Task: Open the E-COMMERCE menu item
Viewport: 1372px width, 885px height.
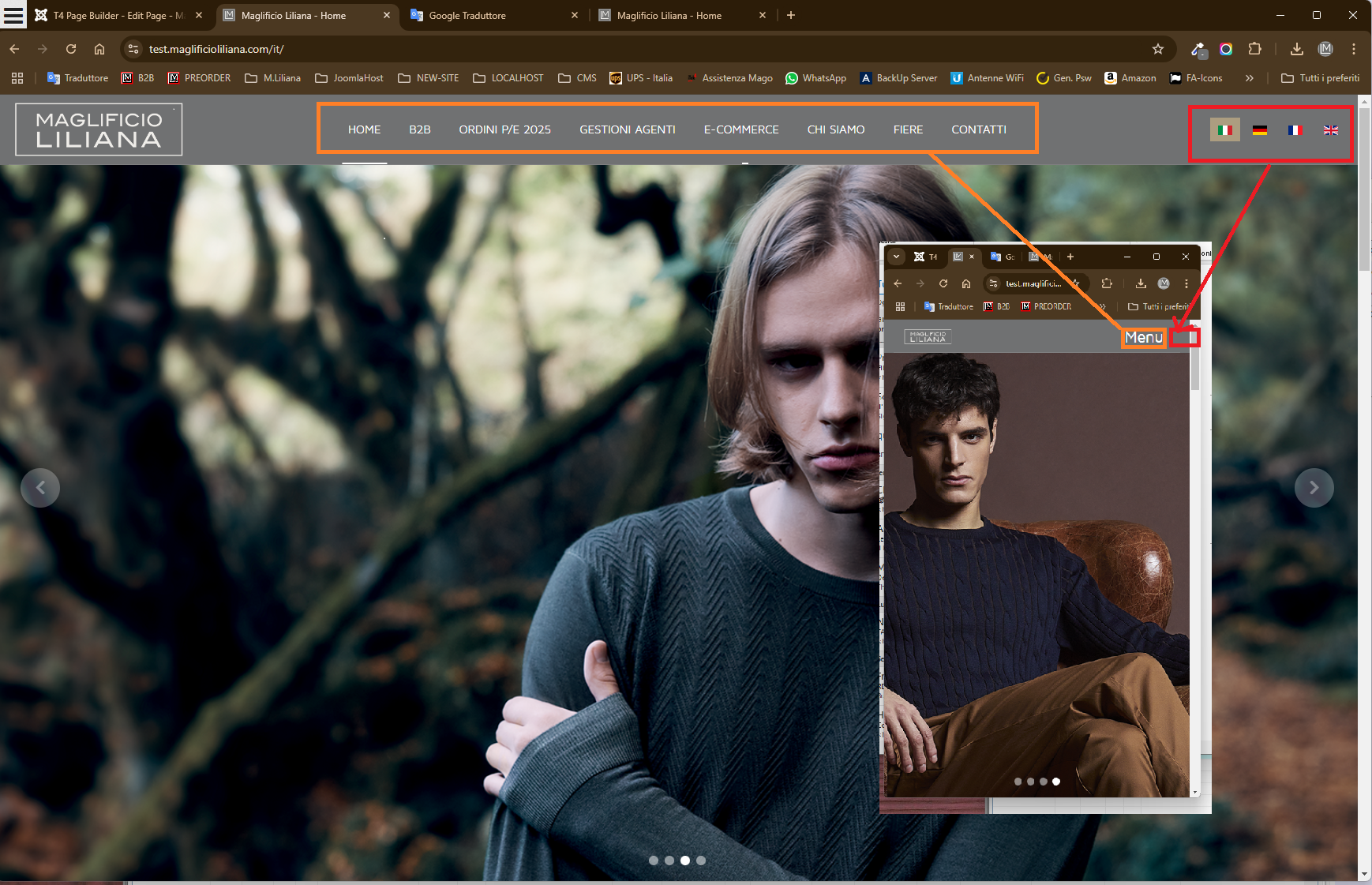Action: (x=740, y=129)
